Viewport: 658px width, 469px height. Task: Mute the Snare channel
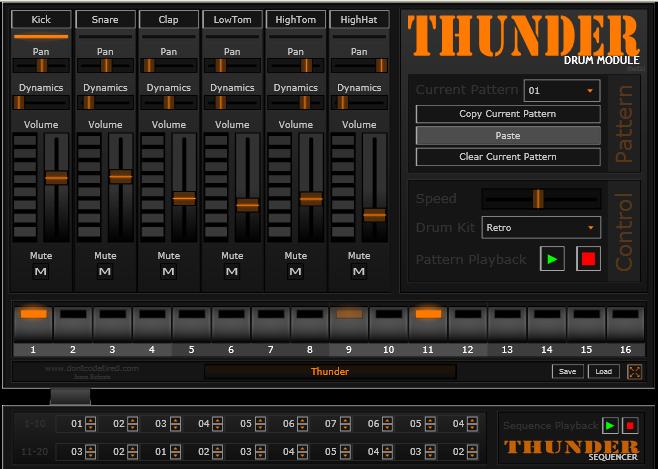coord(105,271)
